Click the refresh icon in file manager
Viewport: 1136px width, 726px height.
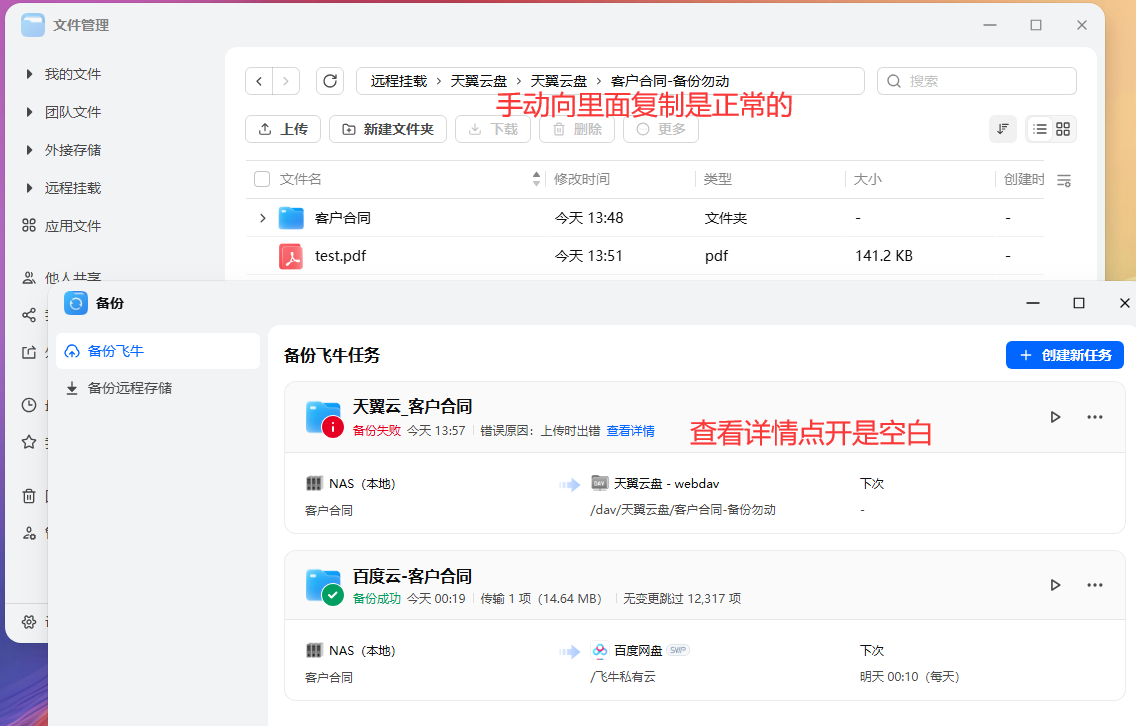tap(330, 81)
